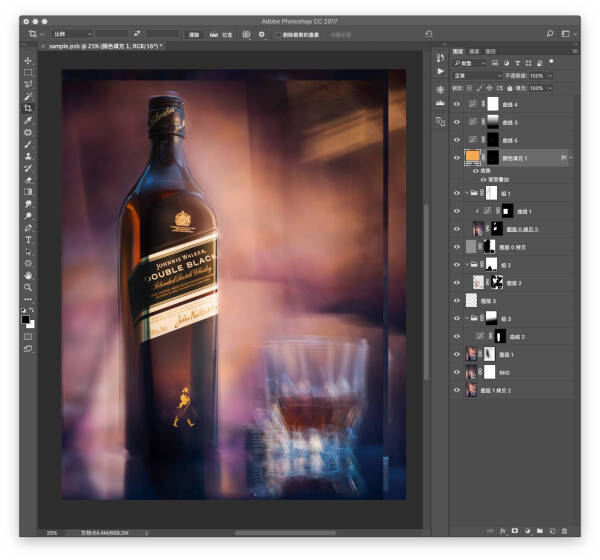The width and height of the screenshot is (600, 560).
Task: Click new adjustment layer icon
Action: click(527, 531)
